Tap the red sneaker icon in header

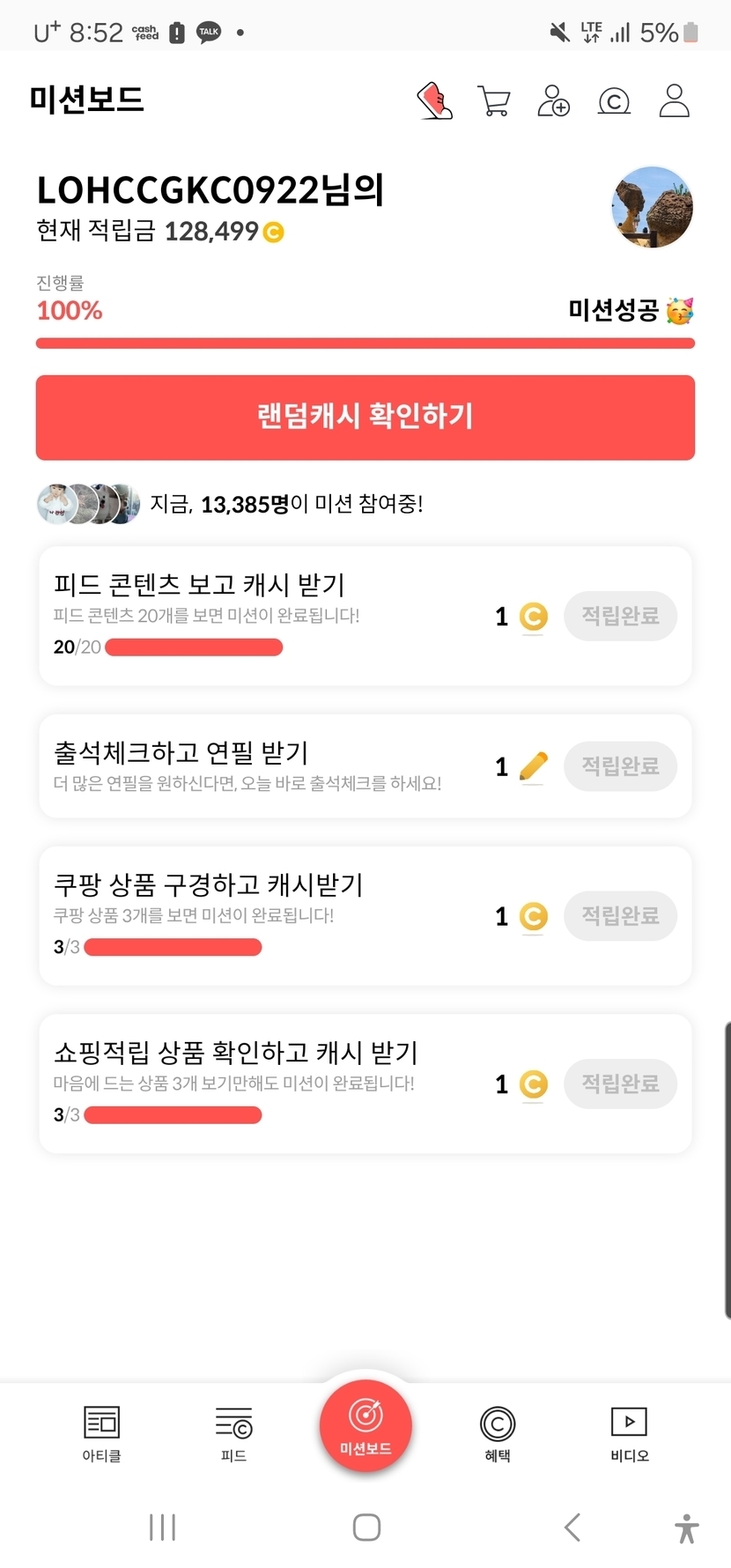click(434, 101)
